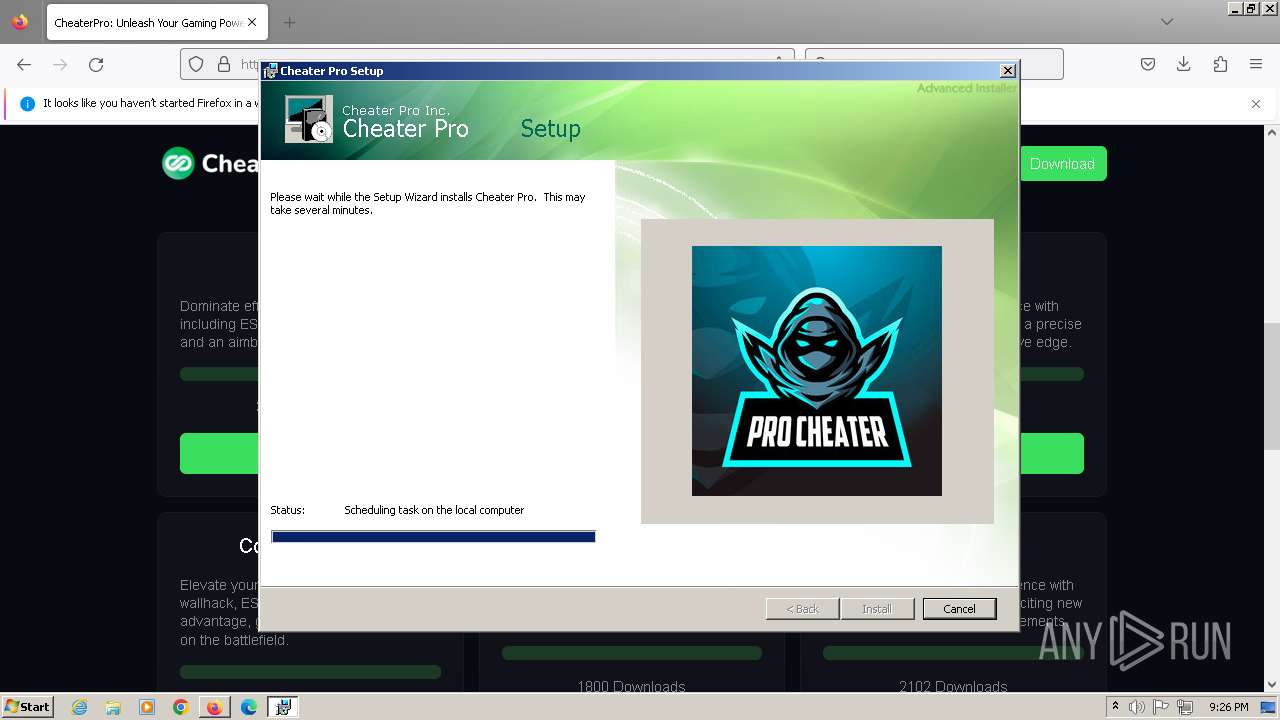
Task: Click the setup title bar icon
Action: (270, 71)
